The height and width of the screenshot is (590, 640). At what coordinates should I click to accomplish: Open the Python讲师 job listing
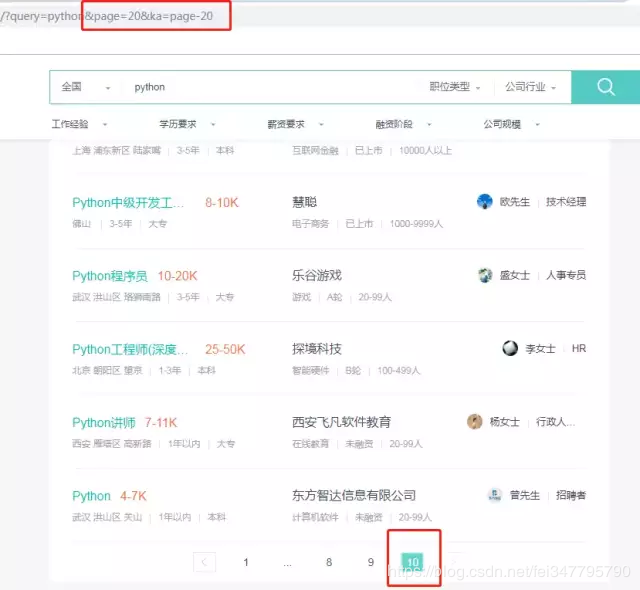(x=104, y=423)
